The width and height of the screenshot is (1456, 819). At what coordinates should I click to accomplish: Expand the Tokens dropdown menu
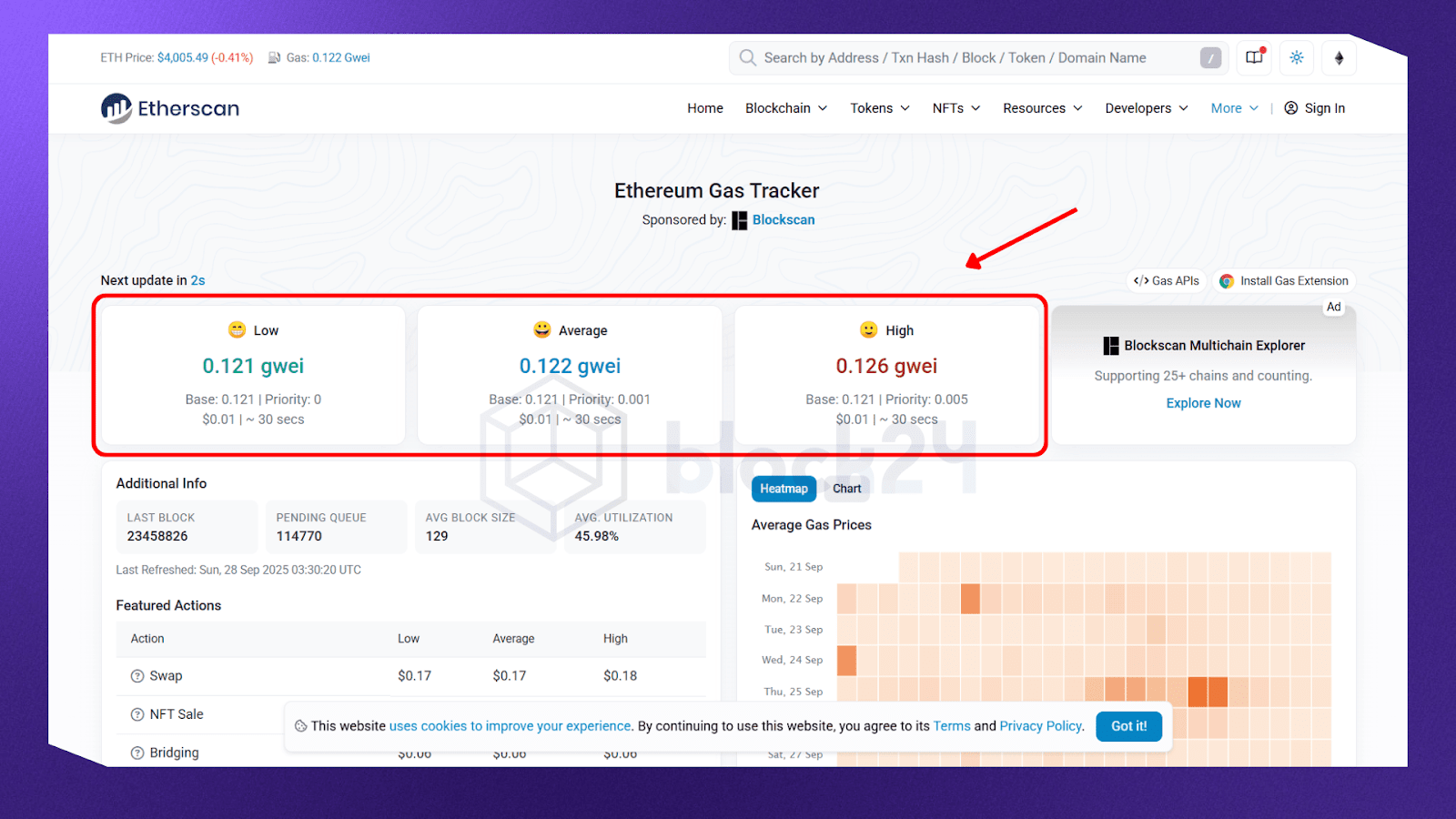click(879, 108)
